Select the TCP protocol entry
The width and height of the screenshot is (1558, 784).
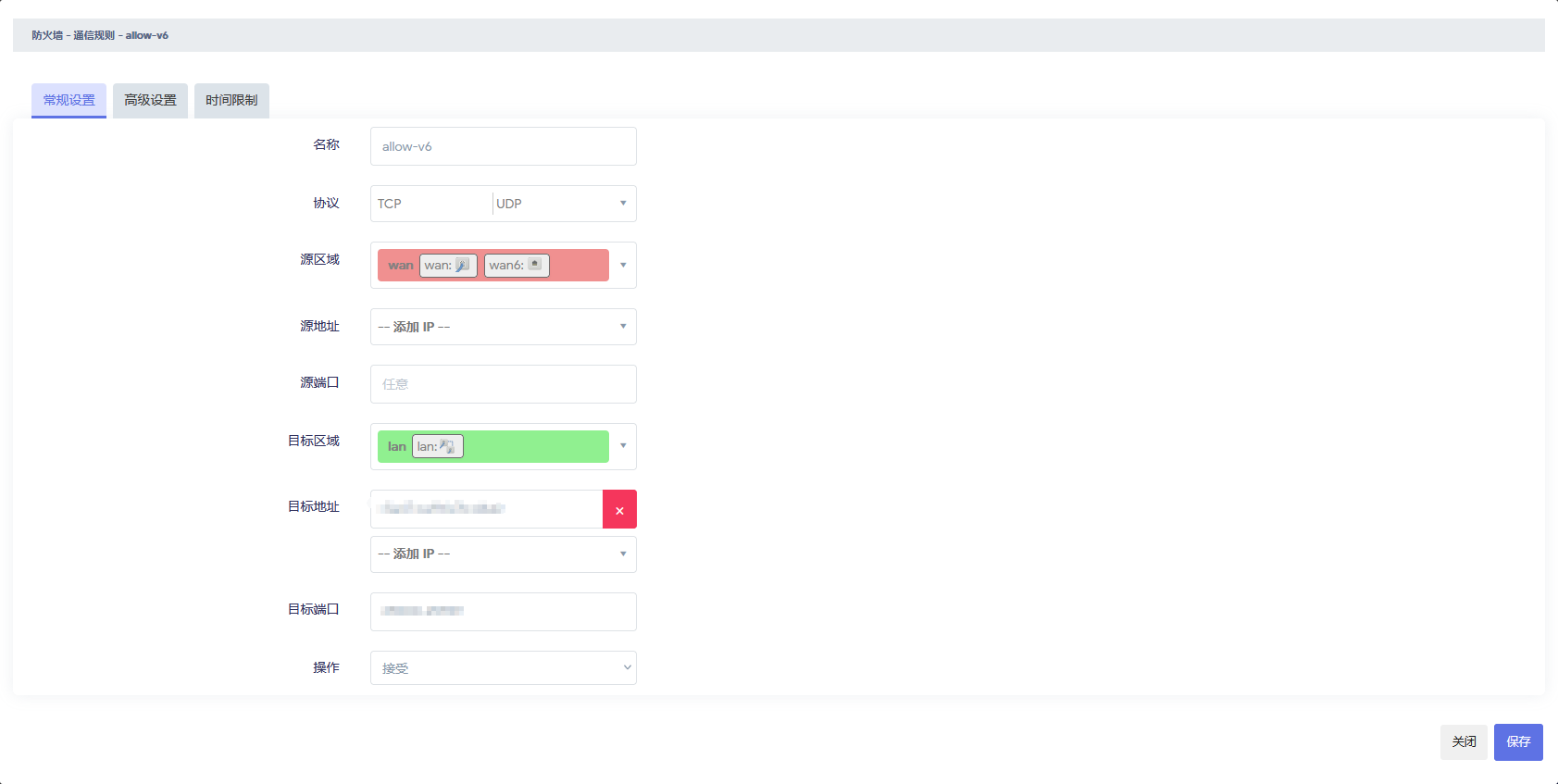coord(390,204)
